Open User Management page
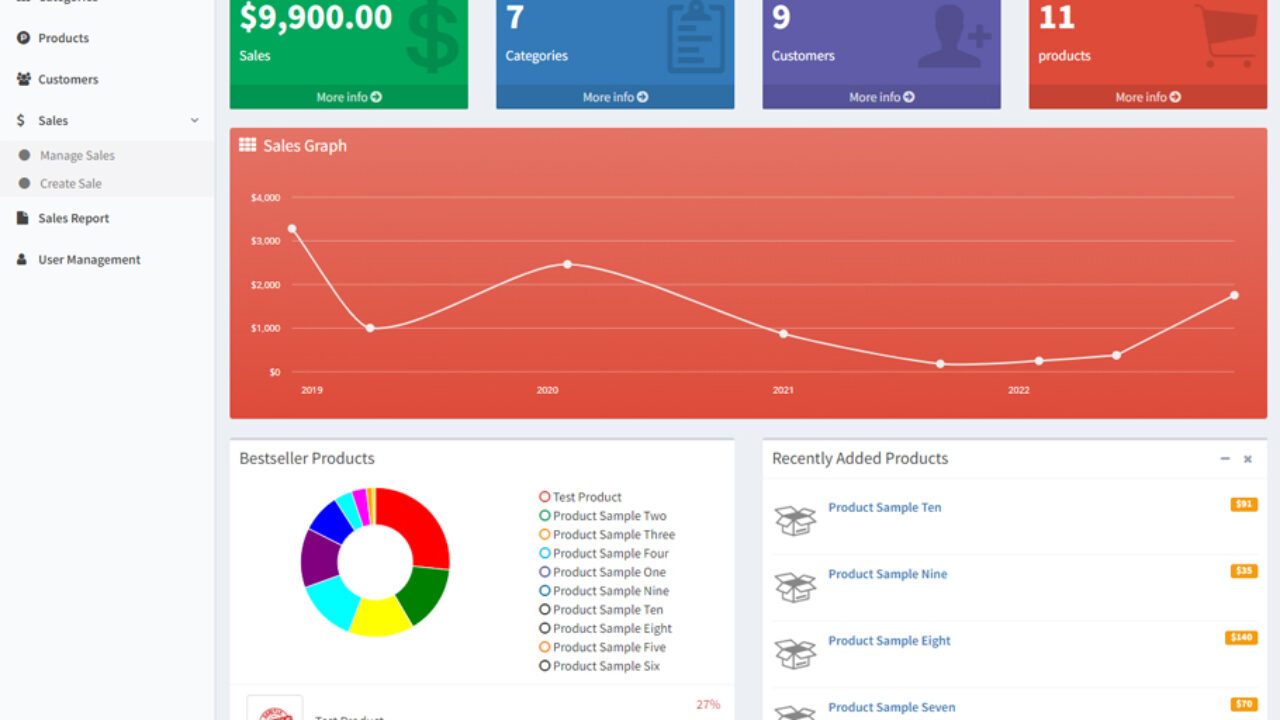1280x720 pixels. click(89, 259)
